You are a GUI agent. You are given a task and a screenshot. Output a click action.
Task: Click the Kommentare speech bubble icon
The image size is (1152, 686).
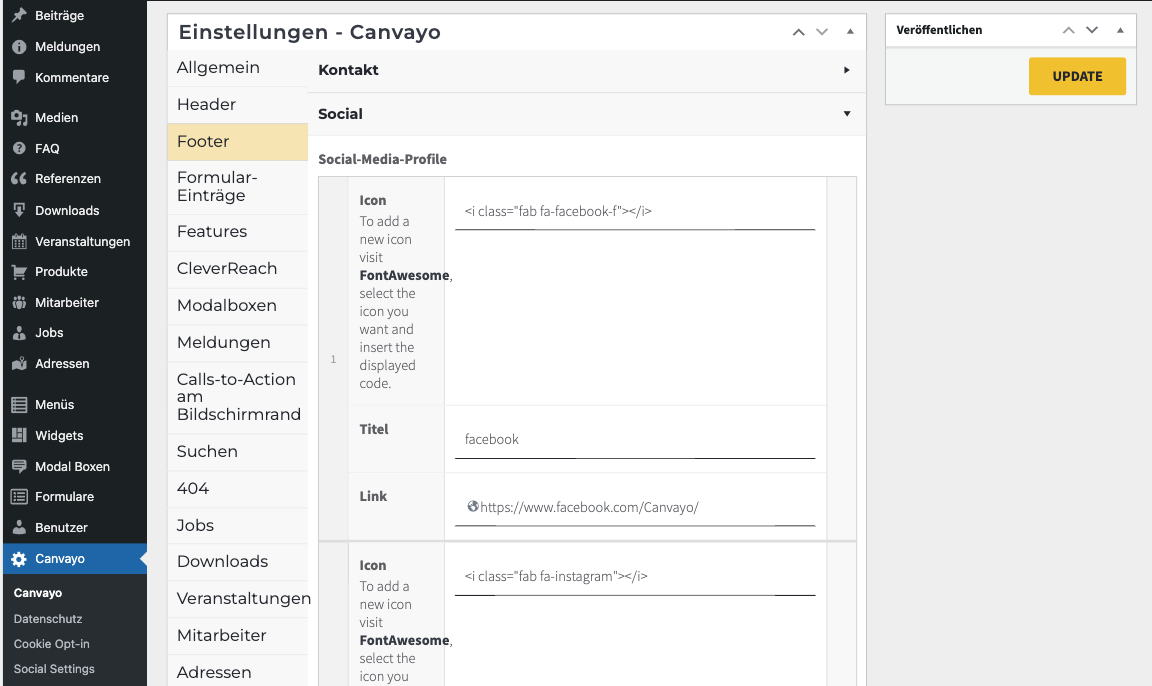pyautogui.click(x=19, y=77)
